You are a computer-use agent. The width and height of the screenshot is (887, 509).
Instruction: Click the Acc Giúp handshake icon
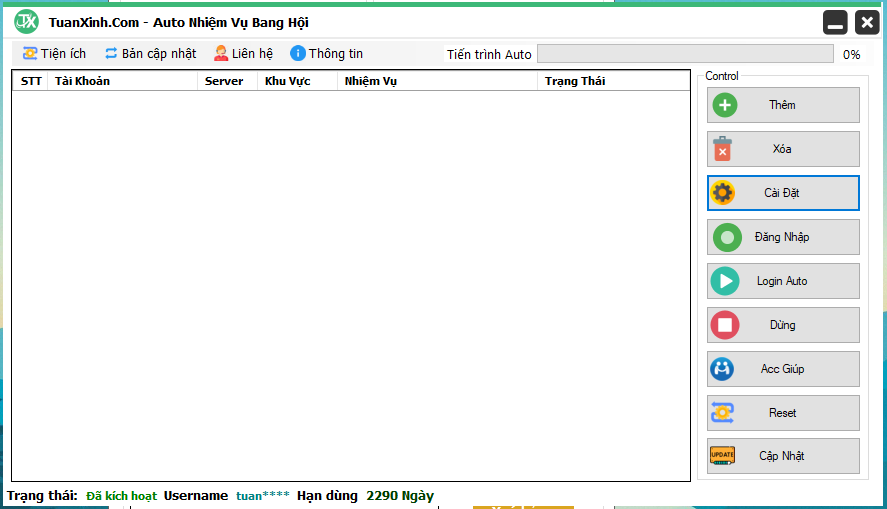722,369
